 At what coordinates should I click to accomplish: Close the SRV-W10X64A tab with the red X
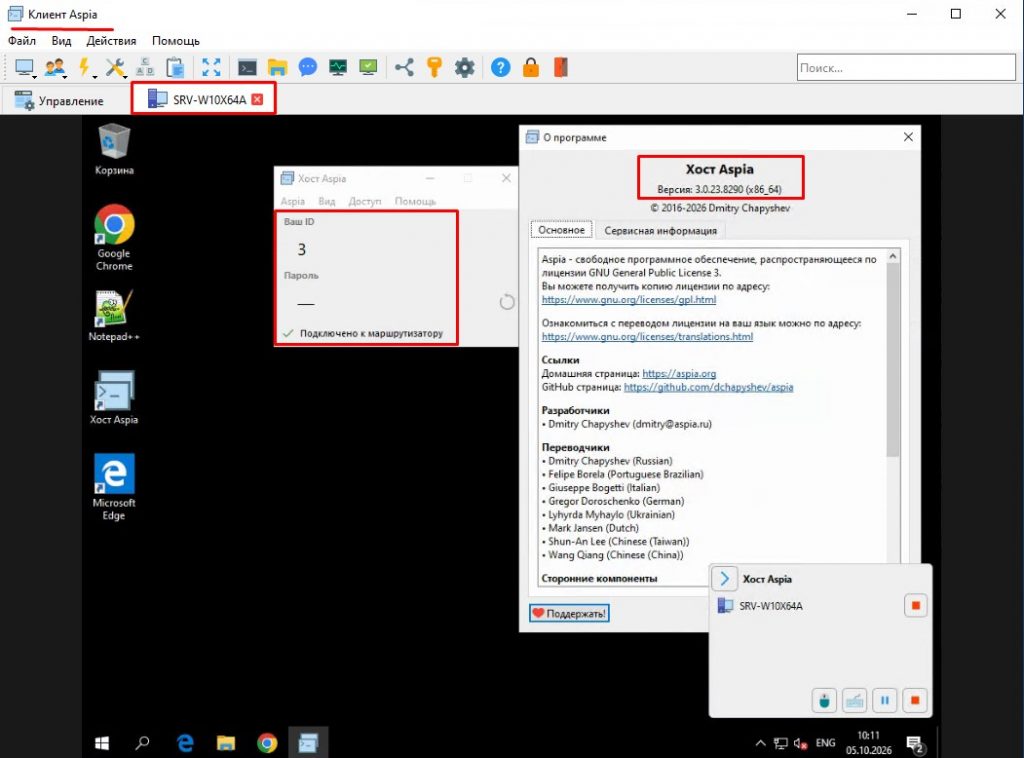tap(258, 99)
